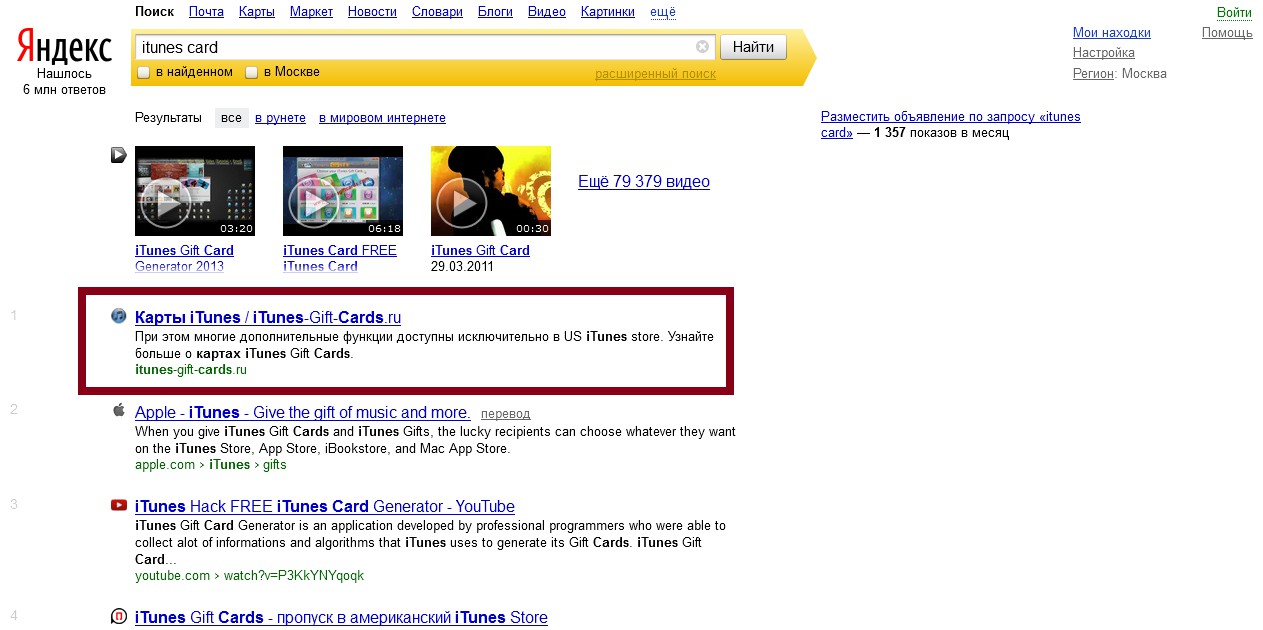Open the Карты service tab

(257, 12)
